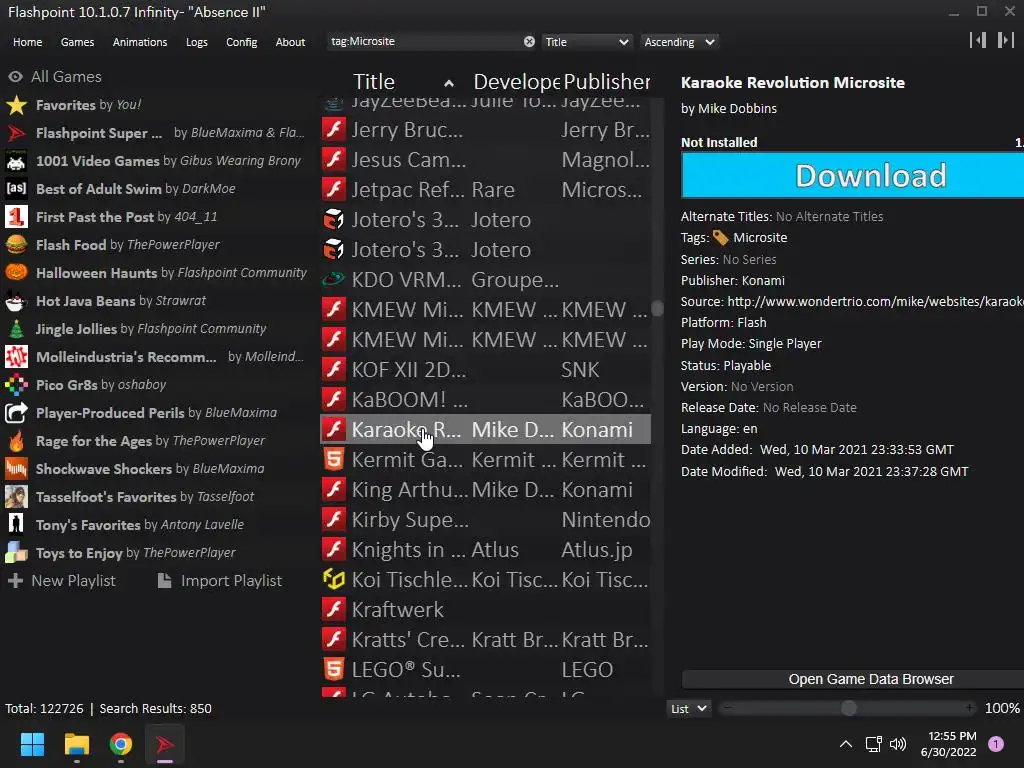1024x768 pixels.
Task: Sort by Publisher column header
Action: pos(606,82)
